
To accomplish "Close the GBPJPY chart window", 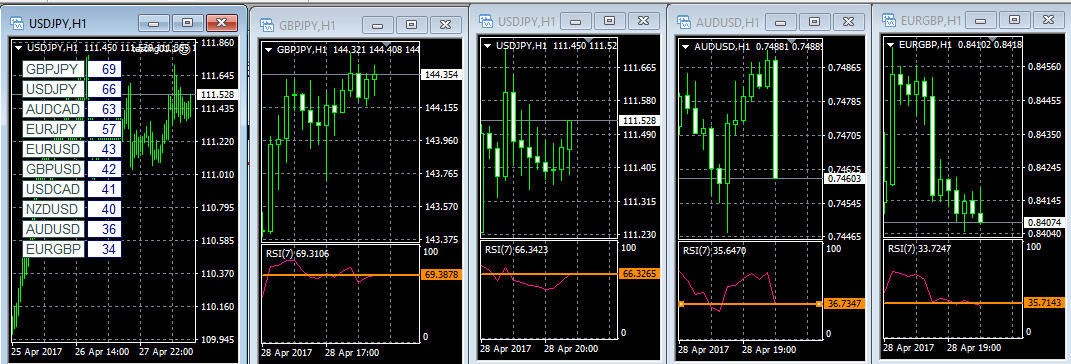I will (x=445, y=25).
